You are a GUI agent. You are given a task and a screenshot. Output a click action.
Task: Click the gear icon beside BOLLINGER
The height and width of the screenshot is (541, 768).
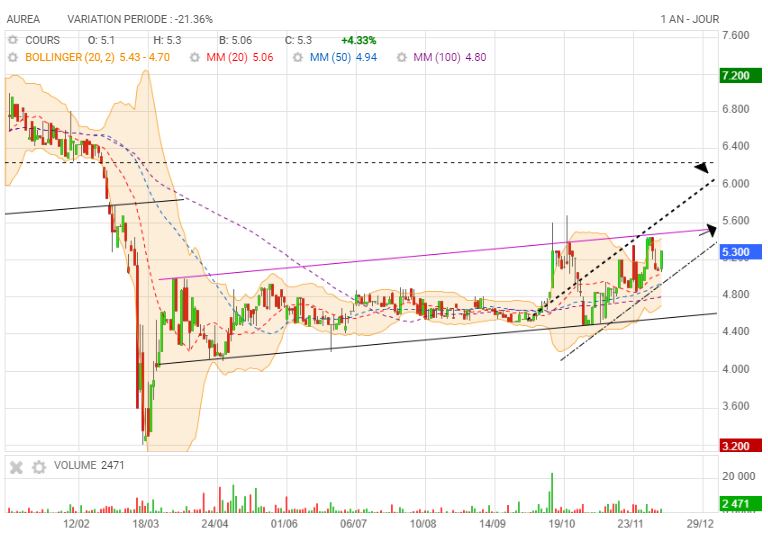click(13, 58)
